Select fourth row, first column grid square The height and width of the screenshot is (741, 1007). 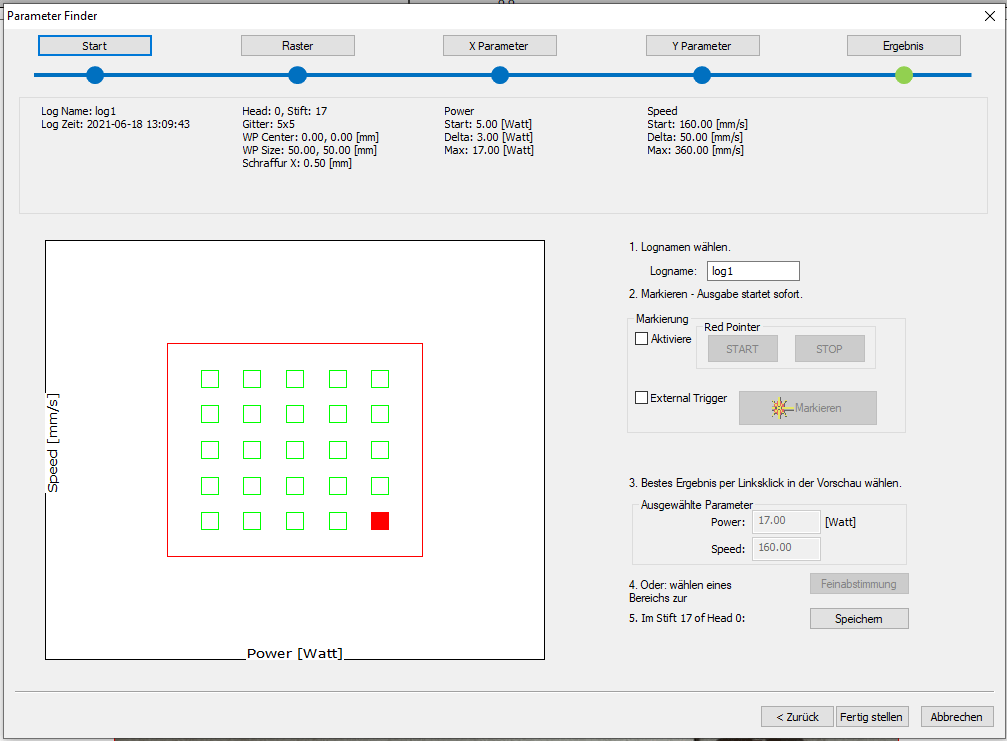210,486
